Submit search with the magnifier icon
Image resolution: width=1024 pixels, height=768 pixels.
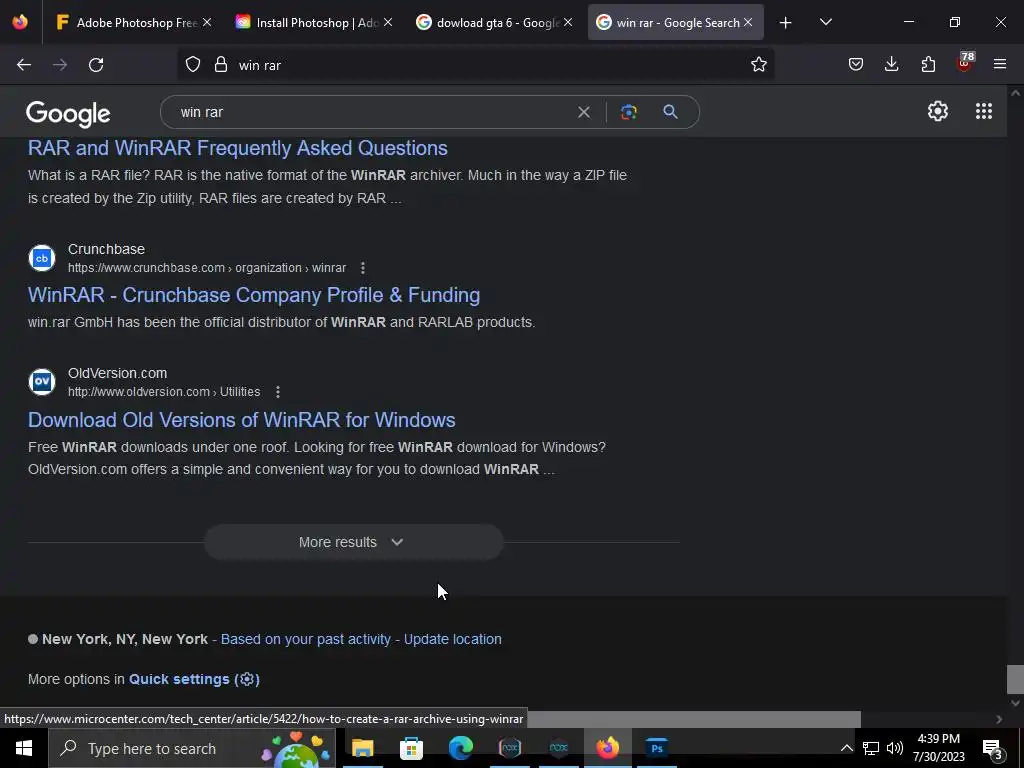point(670,112)
